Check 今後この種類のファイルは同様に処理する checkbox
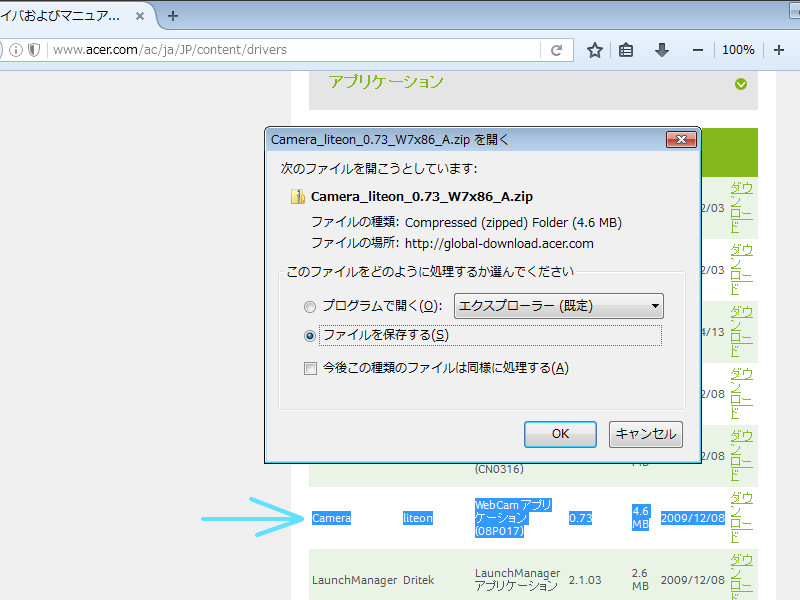The image size is (800, 600). [310, 368]
